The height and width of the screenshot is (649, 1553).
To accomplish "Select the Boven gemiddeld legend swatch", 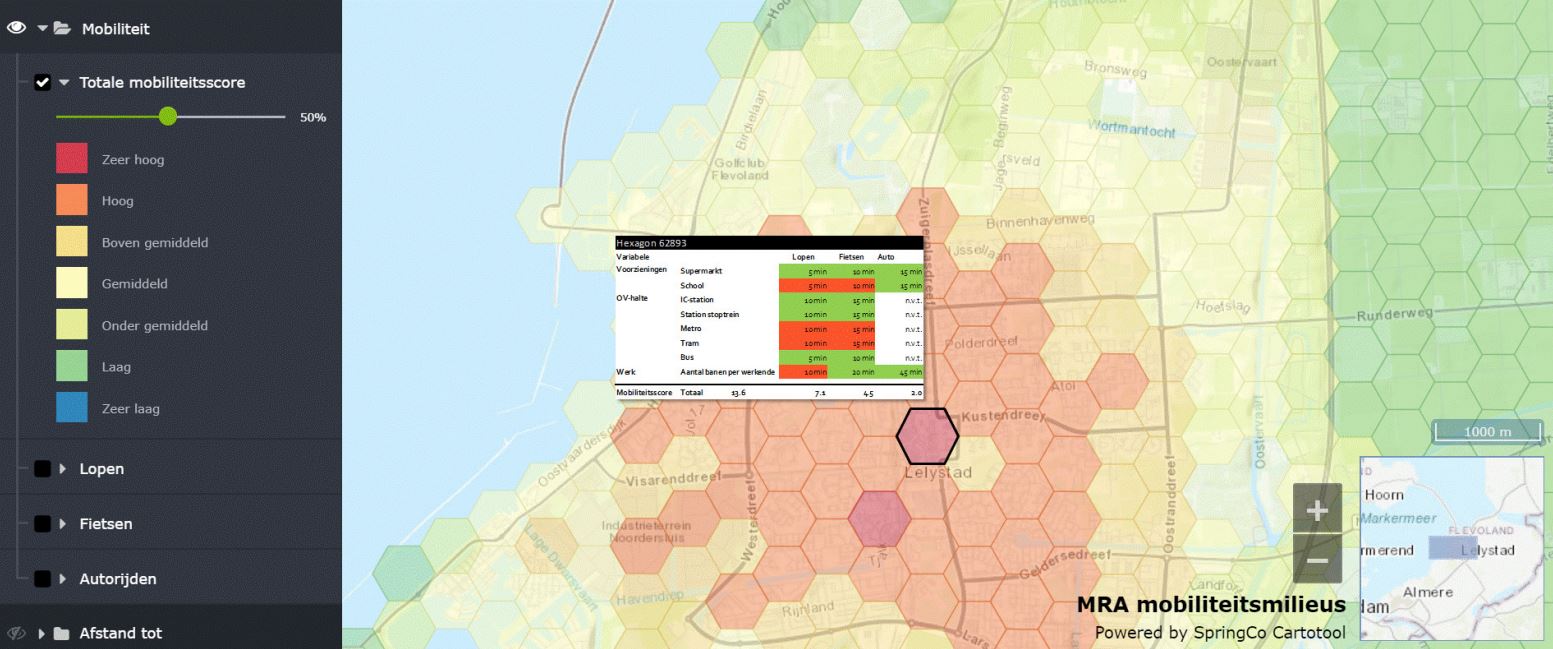I will pos(72,242).
